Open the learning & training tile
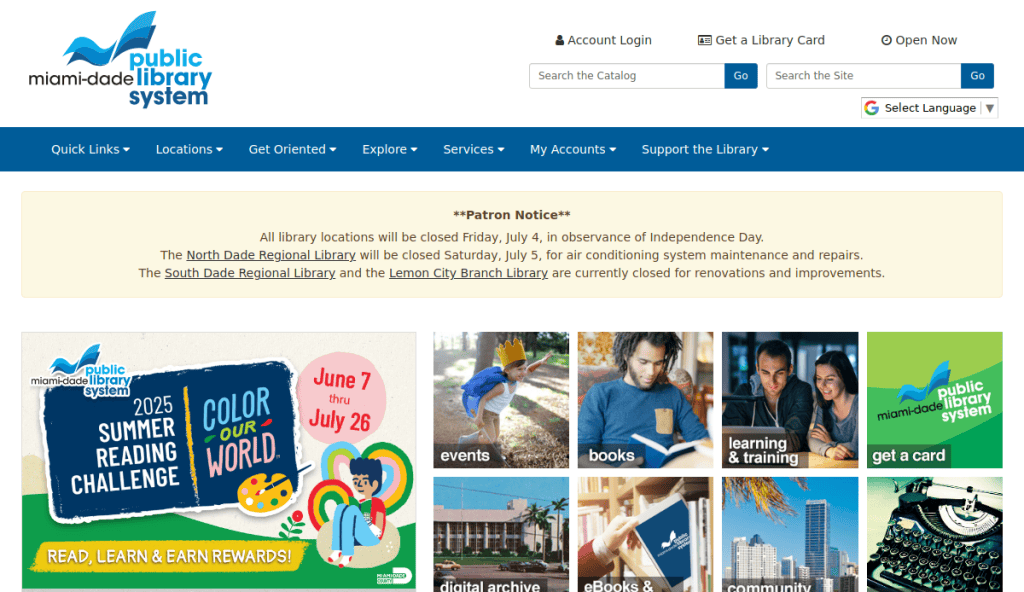1024x592 pixels. coord(790,400)
